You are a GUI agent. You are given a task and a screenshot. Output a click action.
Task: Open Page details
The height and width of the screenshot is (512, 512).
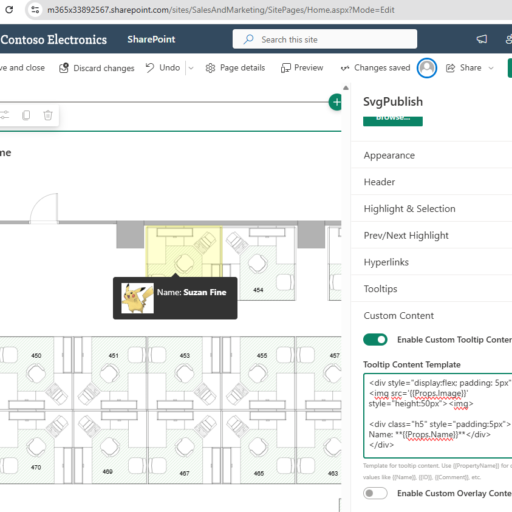pos(235,68)
